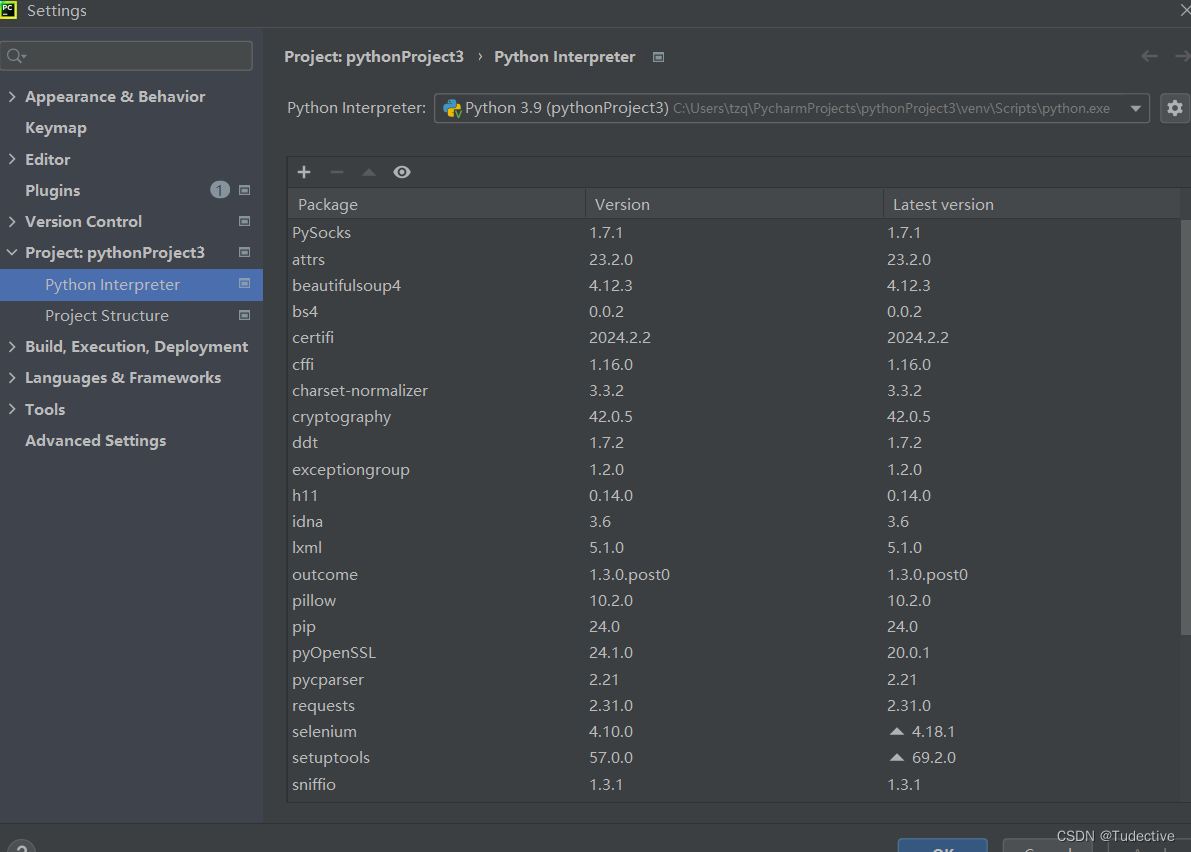The image size is (1191, 852).
Task: Expand Appearance & Behavior section
Action: tap(11, 96)
